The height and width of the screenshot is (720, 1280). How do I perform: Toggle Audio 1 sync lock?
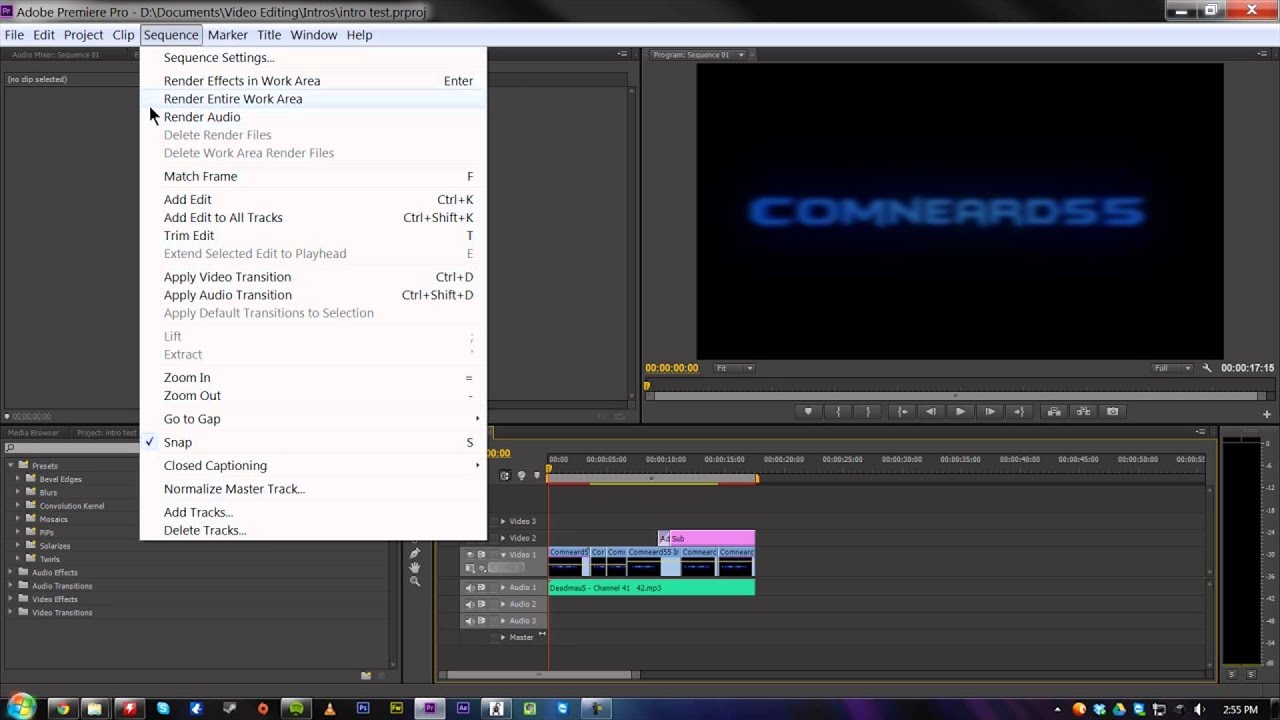pyautogui.click(x=481, y=588)
